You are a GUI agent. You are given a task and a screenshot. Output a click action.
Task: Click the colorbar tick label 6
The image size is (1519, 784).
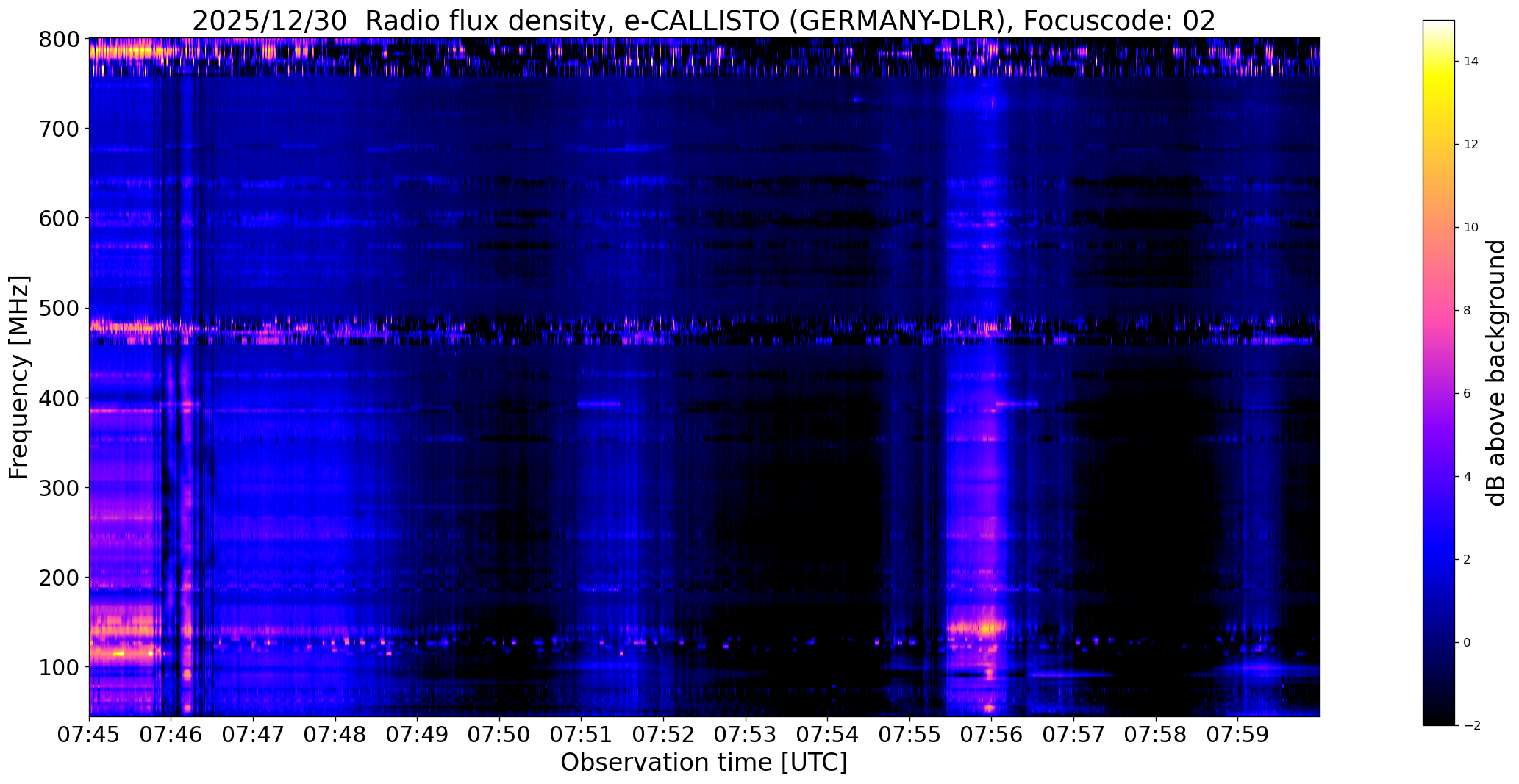coord(1468,394)
